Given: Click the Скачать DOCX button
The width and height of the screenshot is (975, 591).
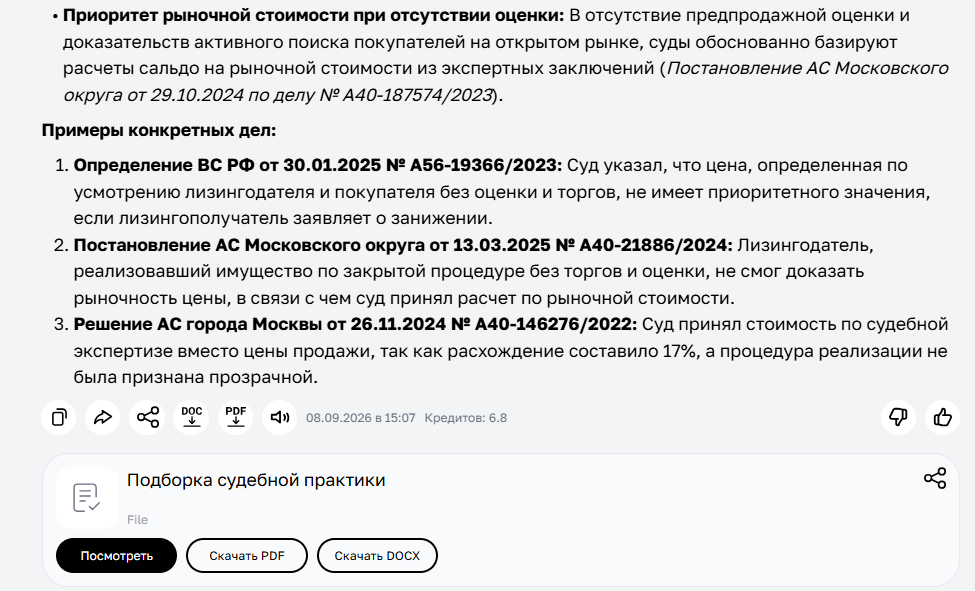Looking at the screenshot, I should pyautogui.click(x=377, y=556).
